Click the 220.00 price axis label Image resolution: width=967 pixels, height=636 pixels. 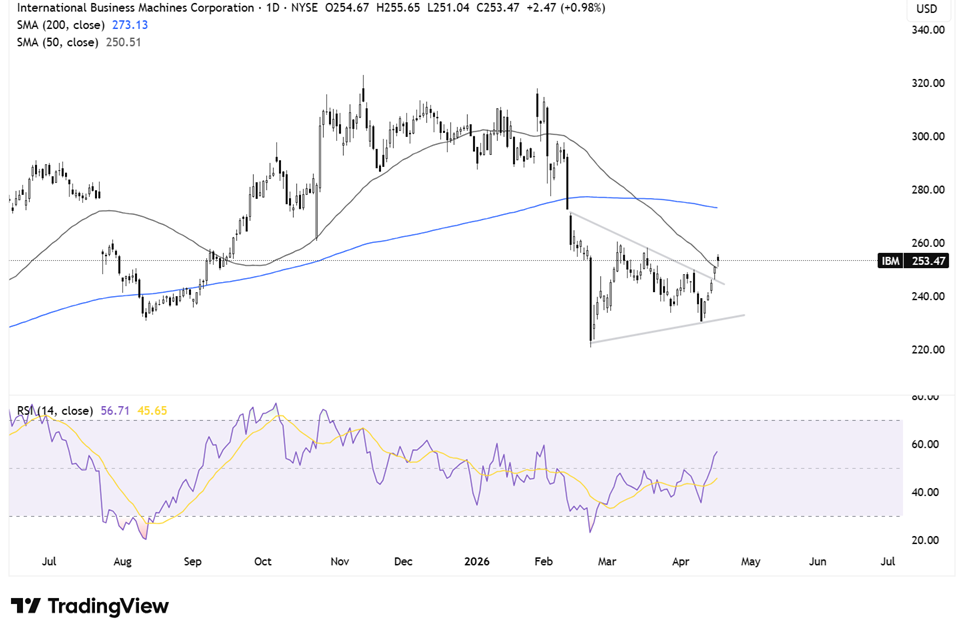(x=928, y=350)
